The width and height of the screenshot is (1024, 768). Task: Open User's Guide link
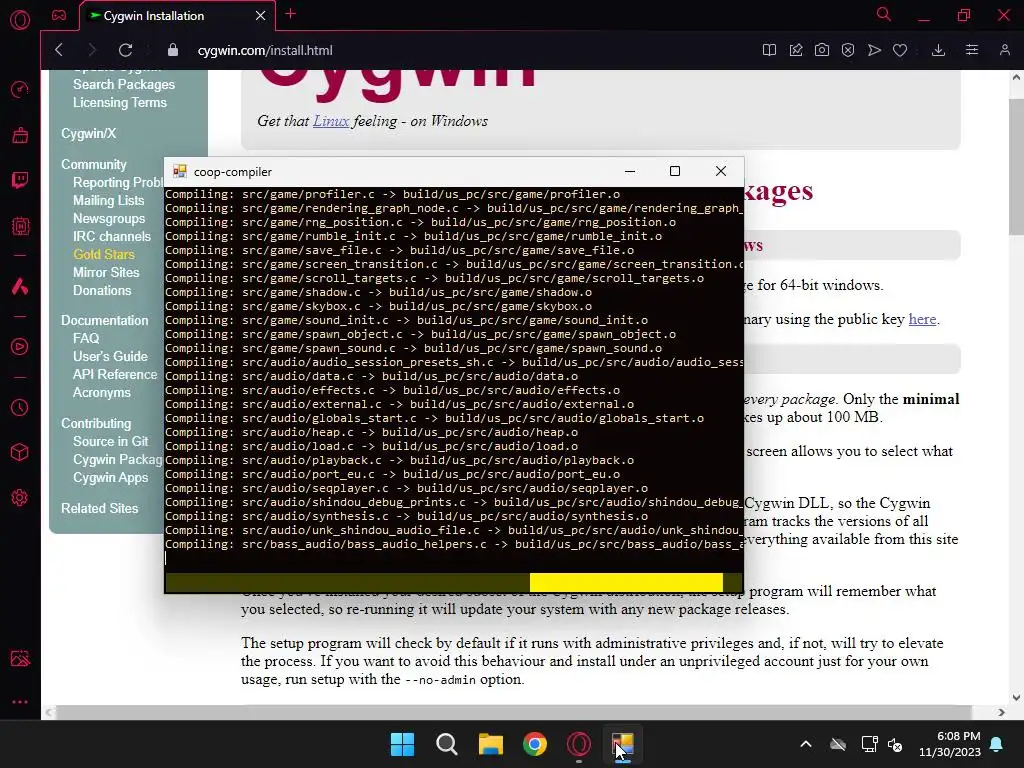[x=110, y=357]
